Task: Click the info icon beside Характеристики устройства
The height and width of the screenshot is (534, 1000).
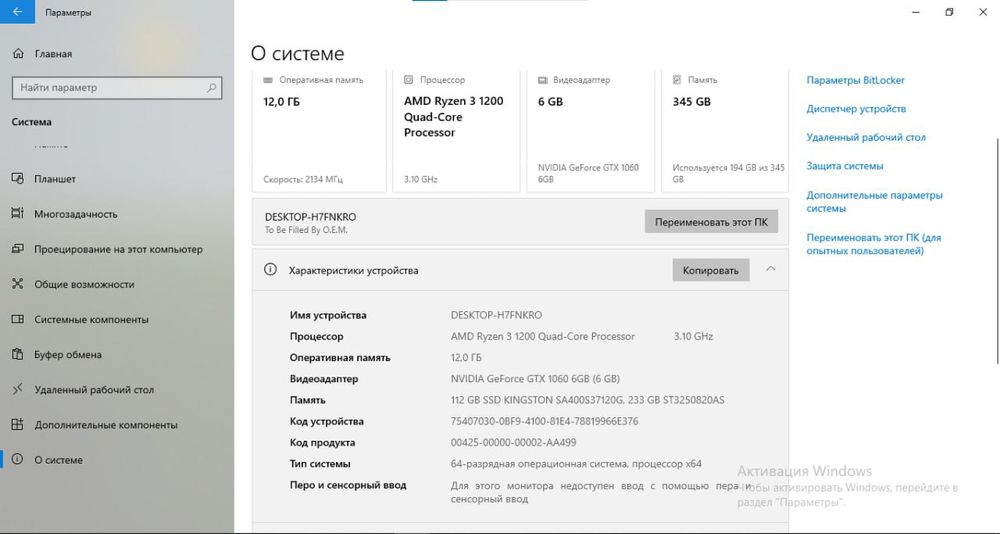Action: click(x=270, y=270)
